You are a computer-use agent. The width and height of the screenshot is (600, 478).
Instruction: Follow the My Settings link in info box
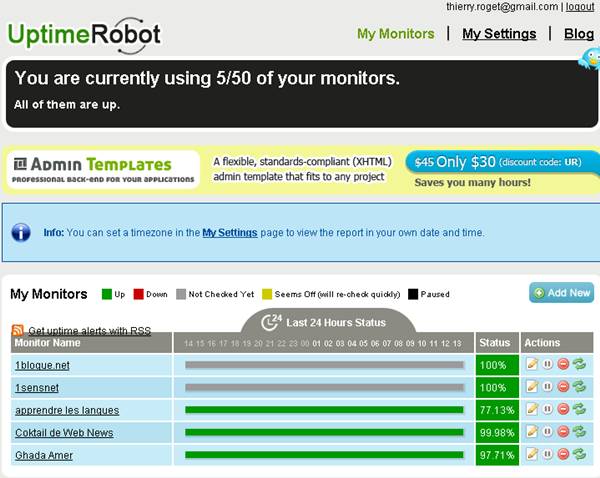coord(230,233)
